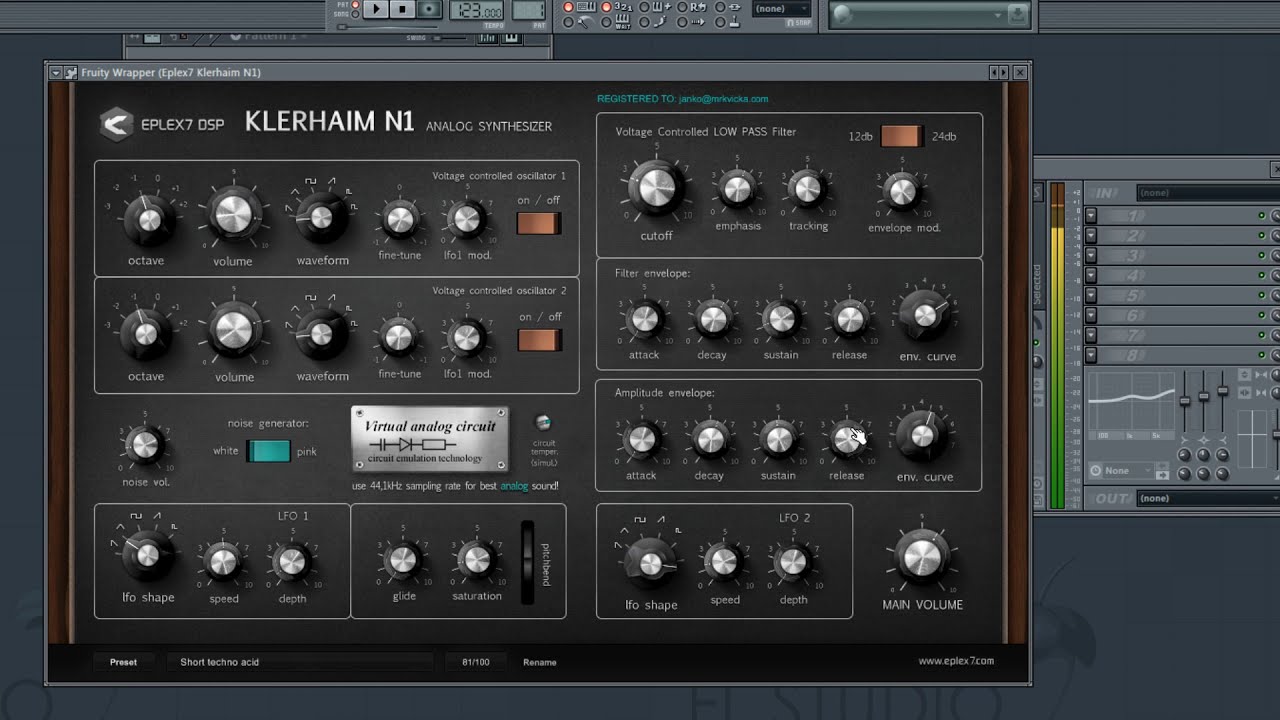Viewport: 1280px width, 720px height.
Task: Toggle mixer slot 4 green enable LED
Action: 1262,276
